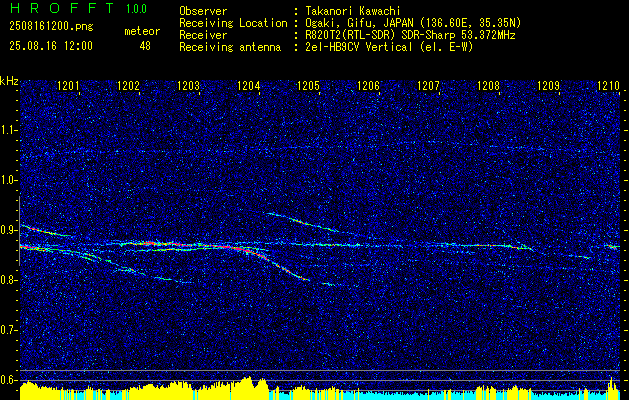Click the meteor label
This screenshot has width=629, height=400.
pyautogui.click(x=142, y=31)
